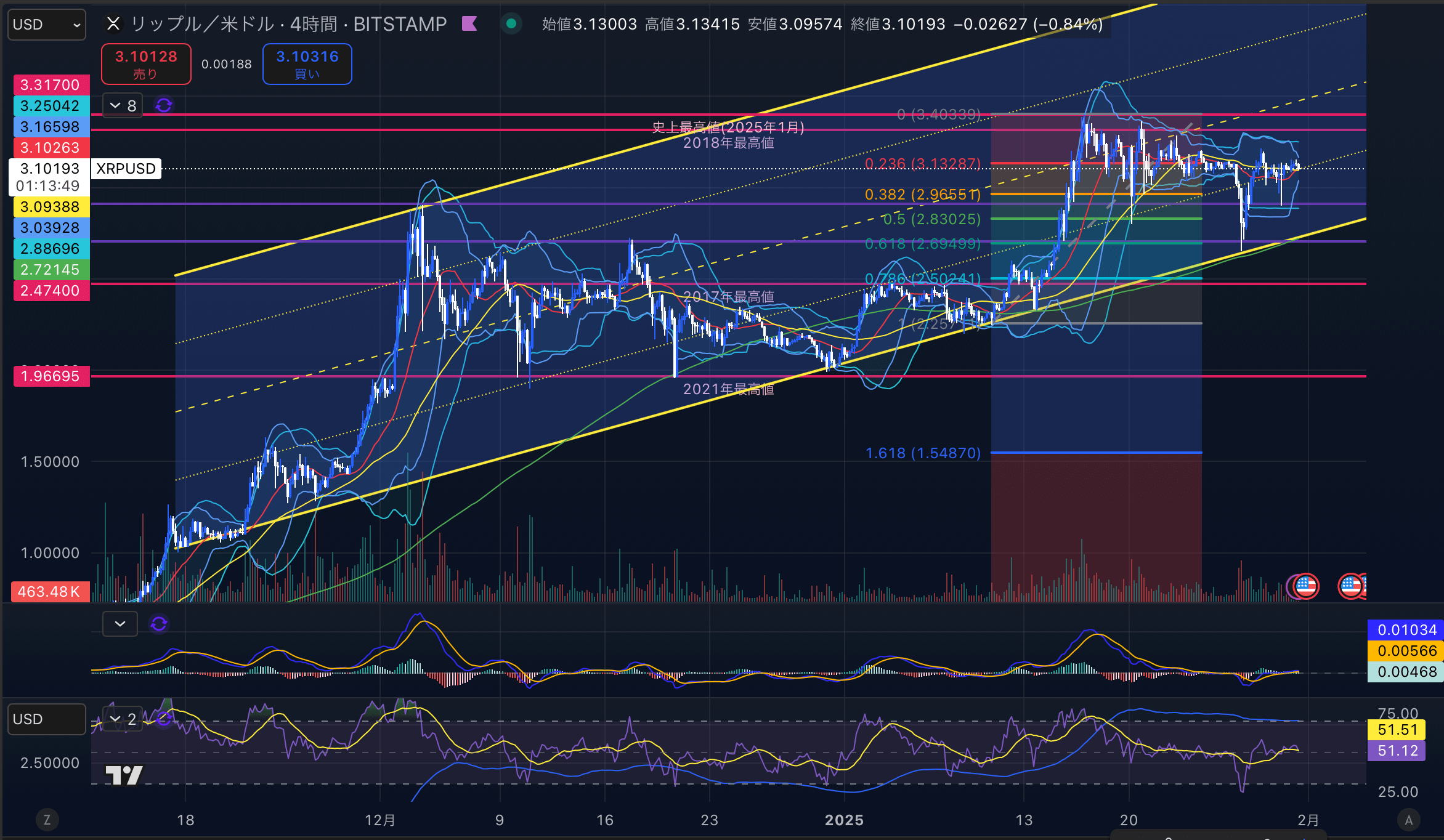Select the 史上最高値(2025年1月) text annotation

[728, 127]
